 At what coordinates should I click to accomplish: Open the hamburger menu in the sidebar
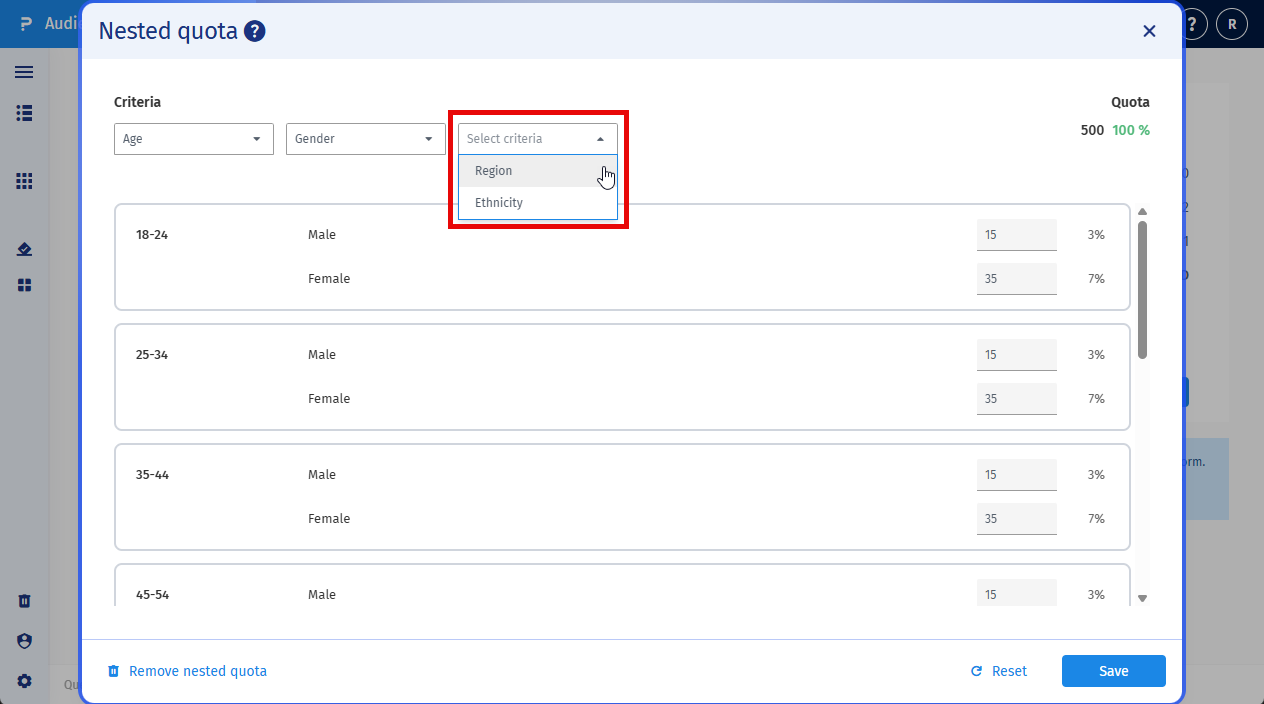coord(24,72)
